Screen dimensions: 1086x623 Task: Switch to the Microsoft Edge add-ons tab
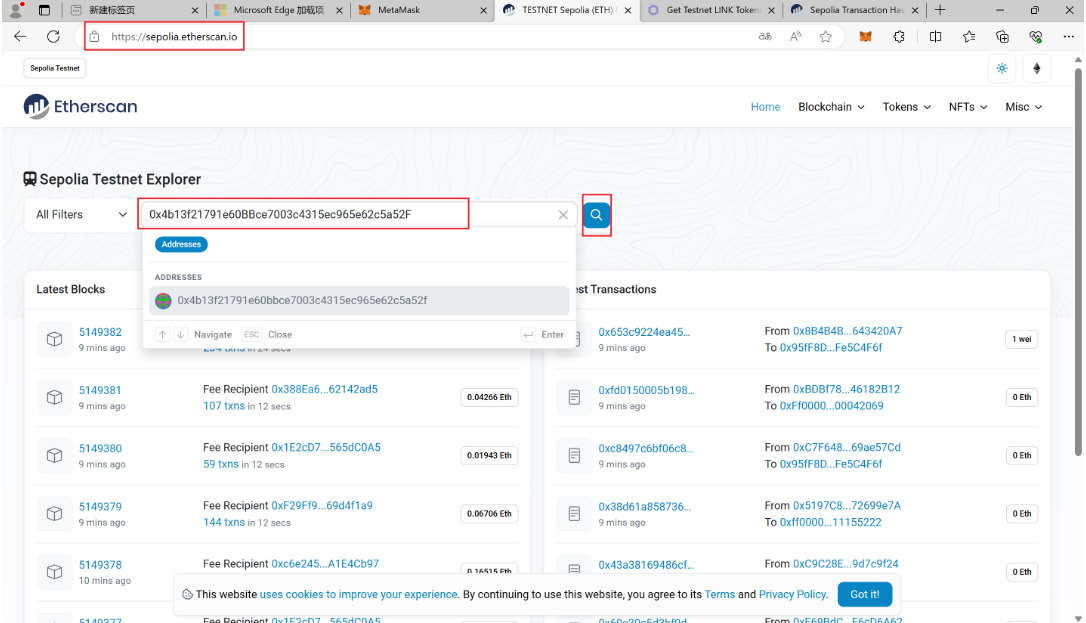point(278,10)
